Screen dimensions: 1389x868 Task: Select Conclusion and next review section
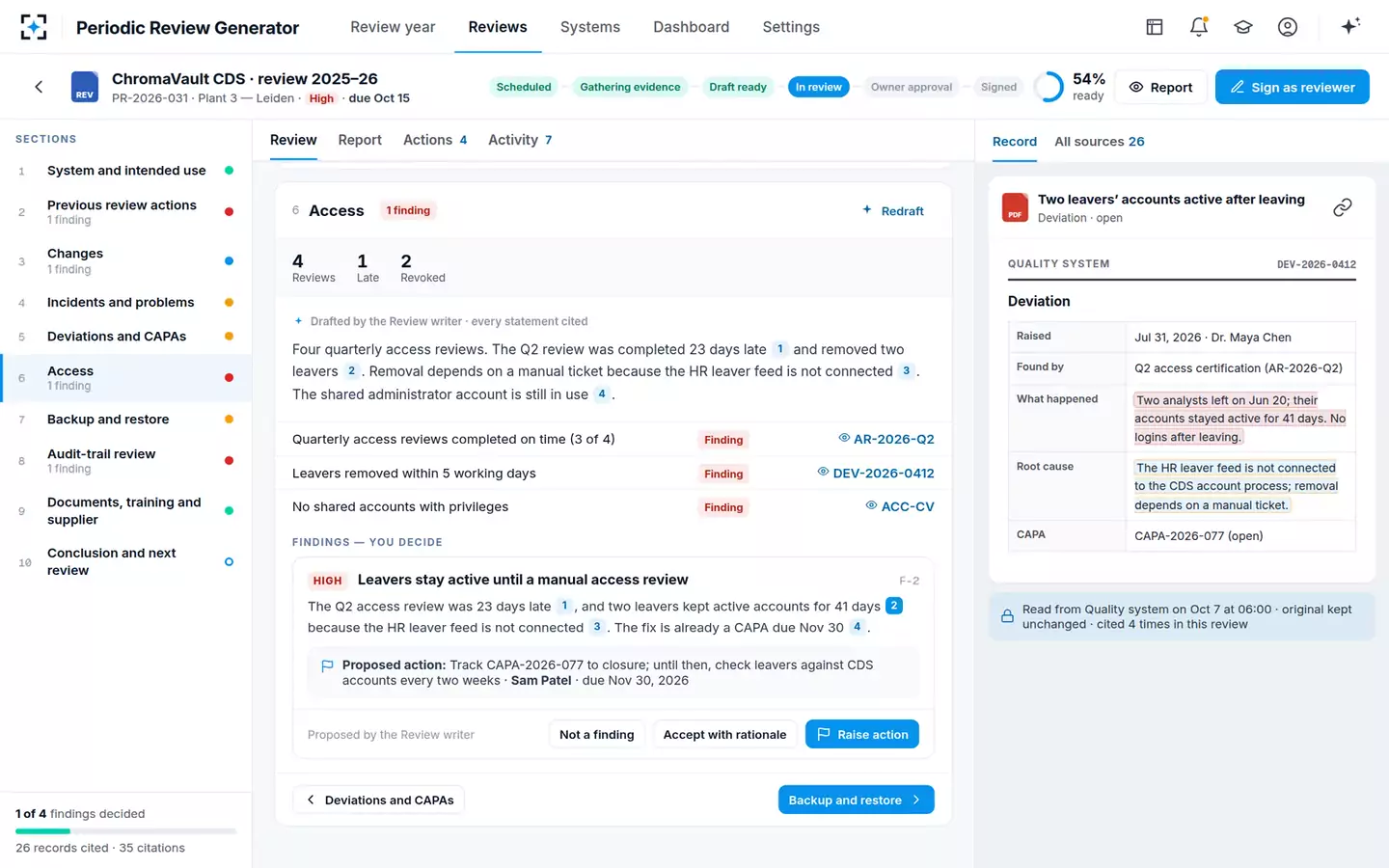125,561
